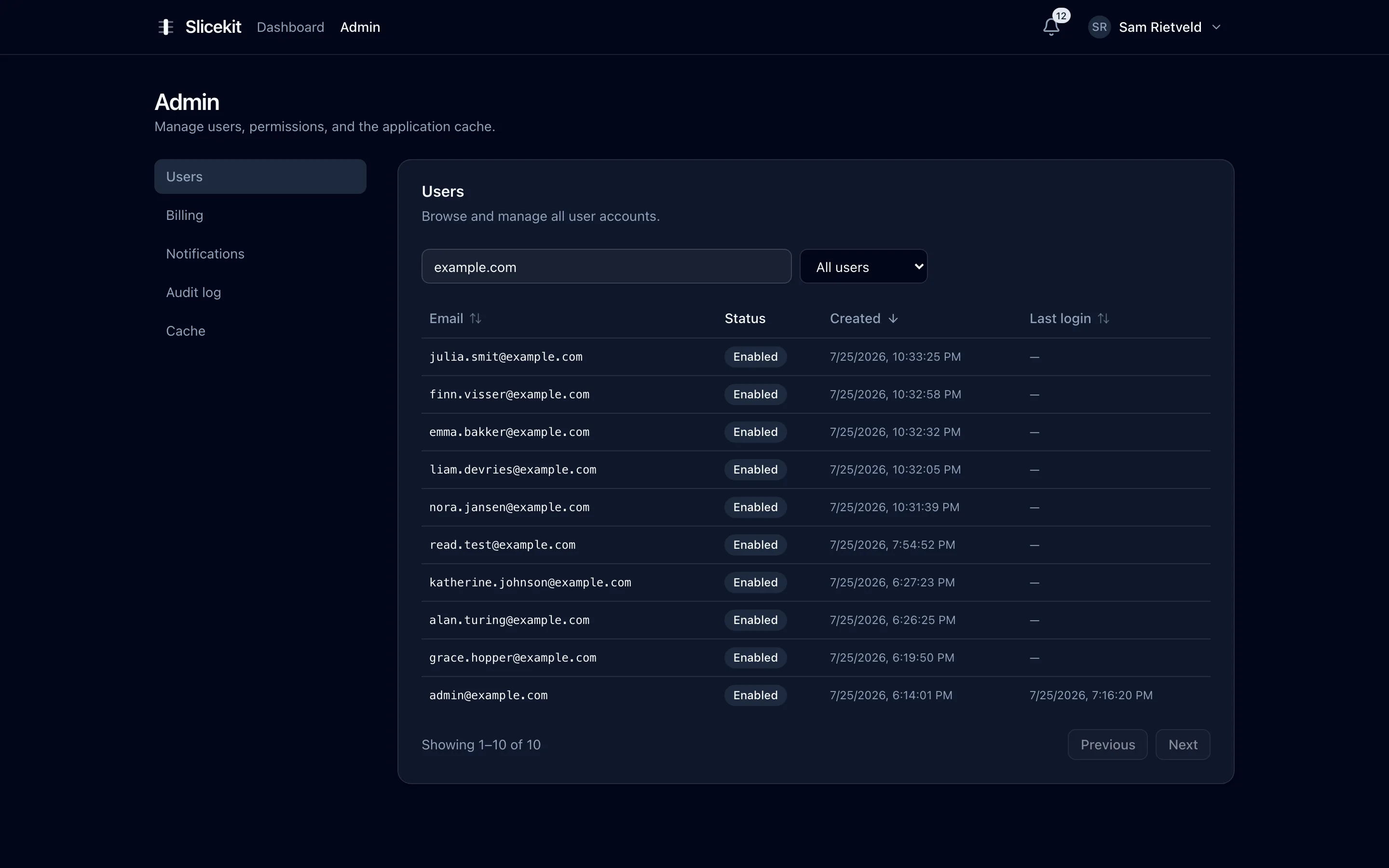Select Admin in top navigation
Viewport: 1389px width, 868px height.
pyautogui.click(x=360, y=27)
